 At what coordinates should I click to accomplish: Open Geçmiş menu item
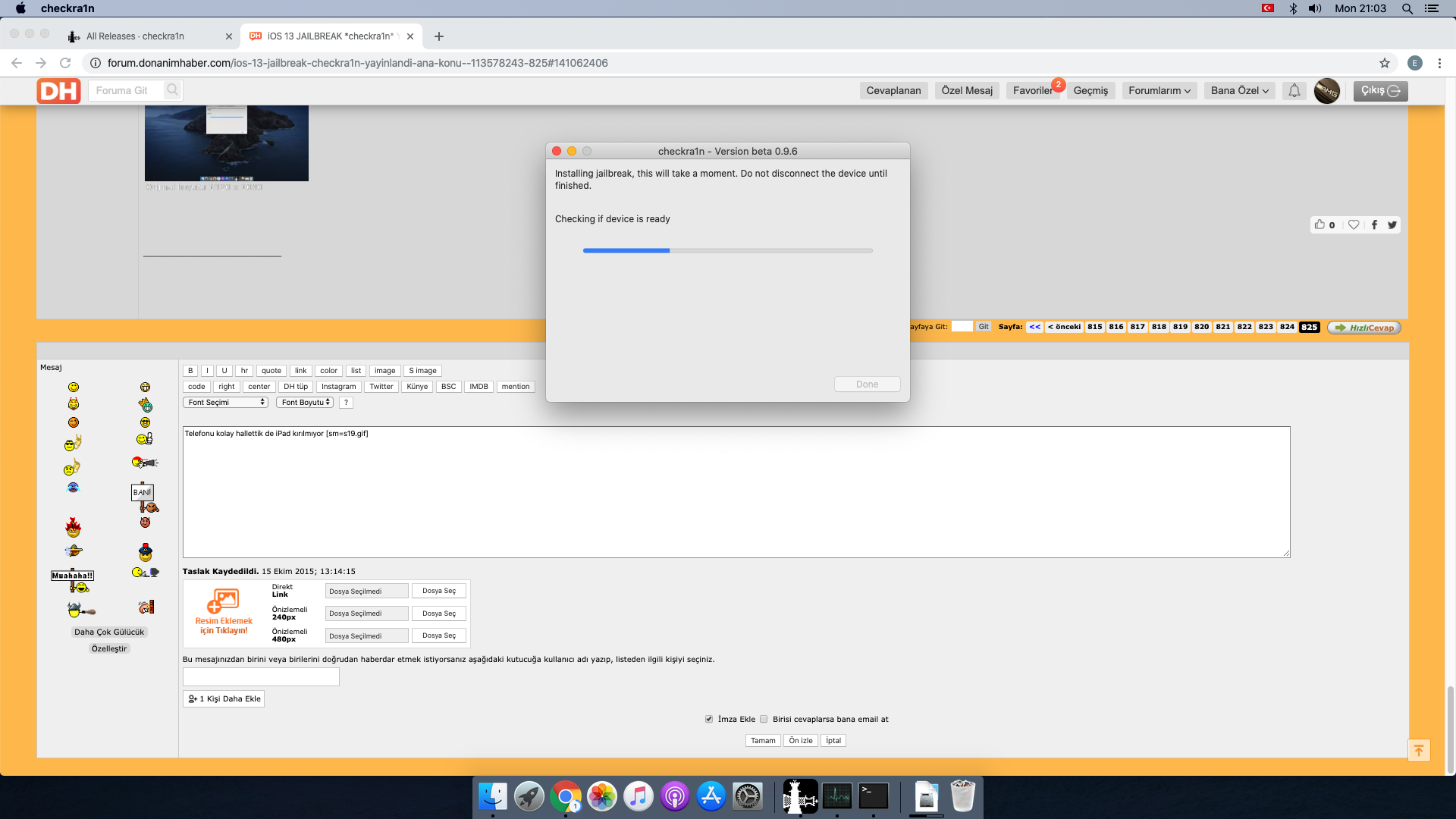(1090, 91)
